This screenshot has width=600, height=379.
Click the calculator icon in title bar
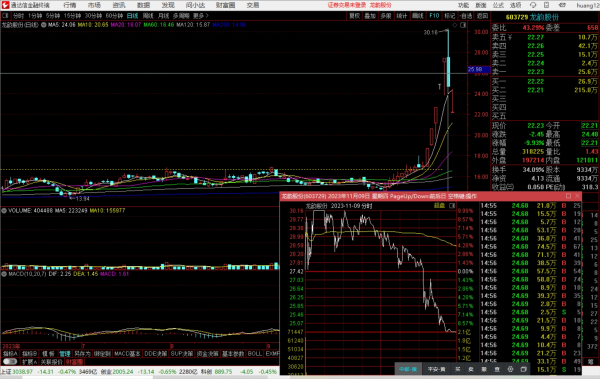(x=546, y=5)
